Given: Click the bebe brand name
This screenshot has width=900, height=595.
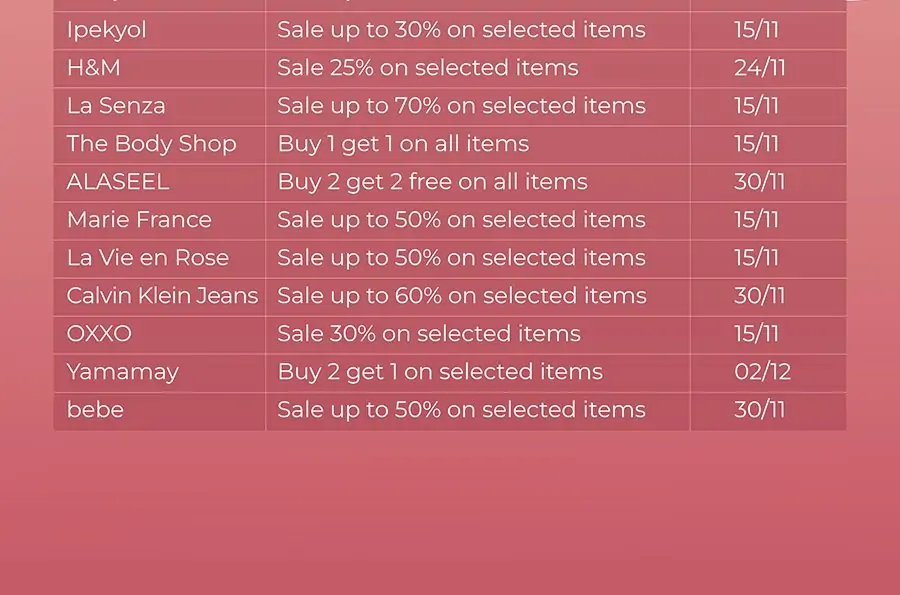Looking at the screenshot, I should click(95, 410).
